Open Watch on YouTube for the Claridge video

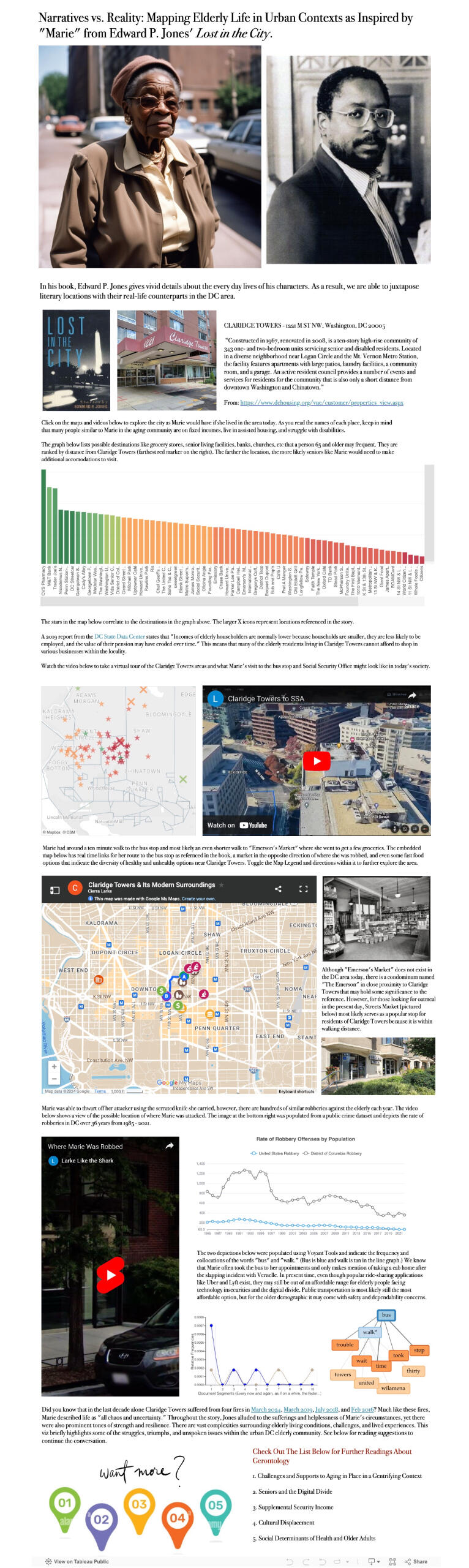click(x=237, y=825)
